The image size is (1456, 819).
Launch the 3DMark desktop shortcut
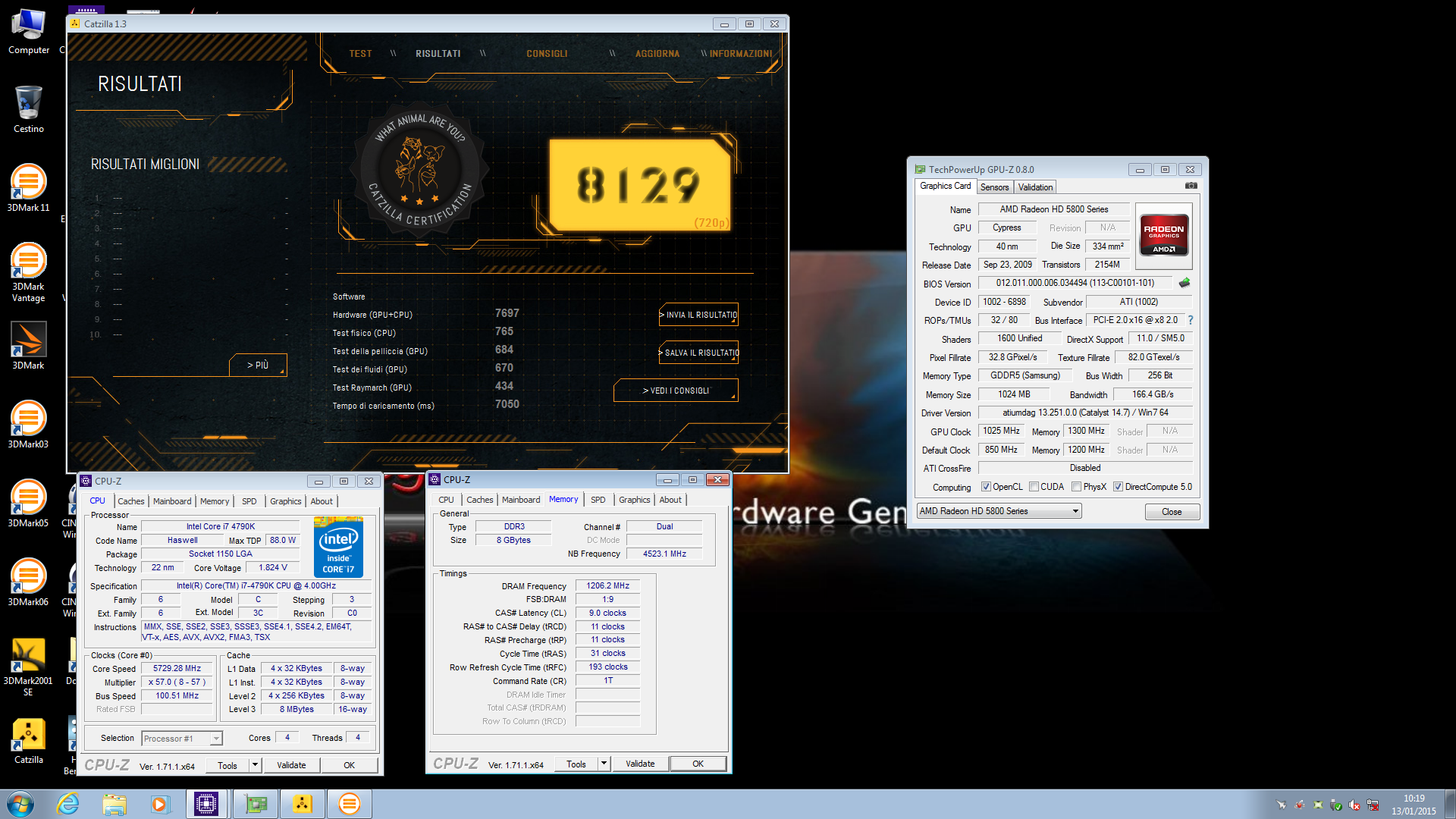click(28, 347)
